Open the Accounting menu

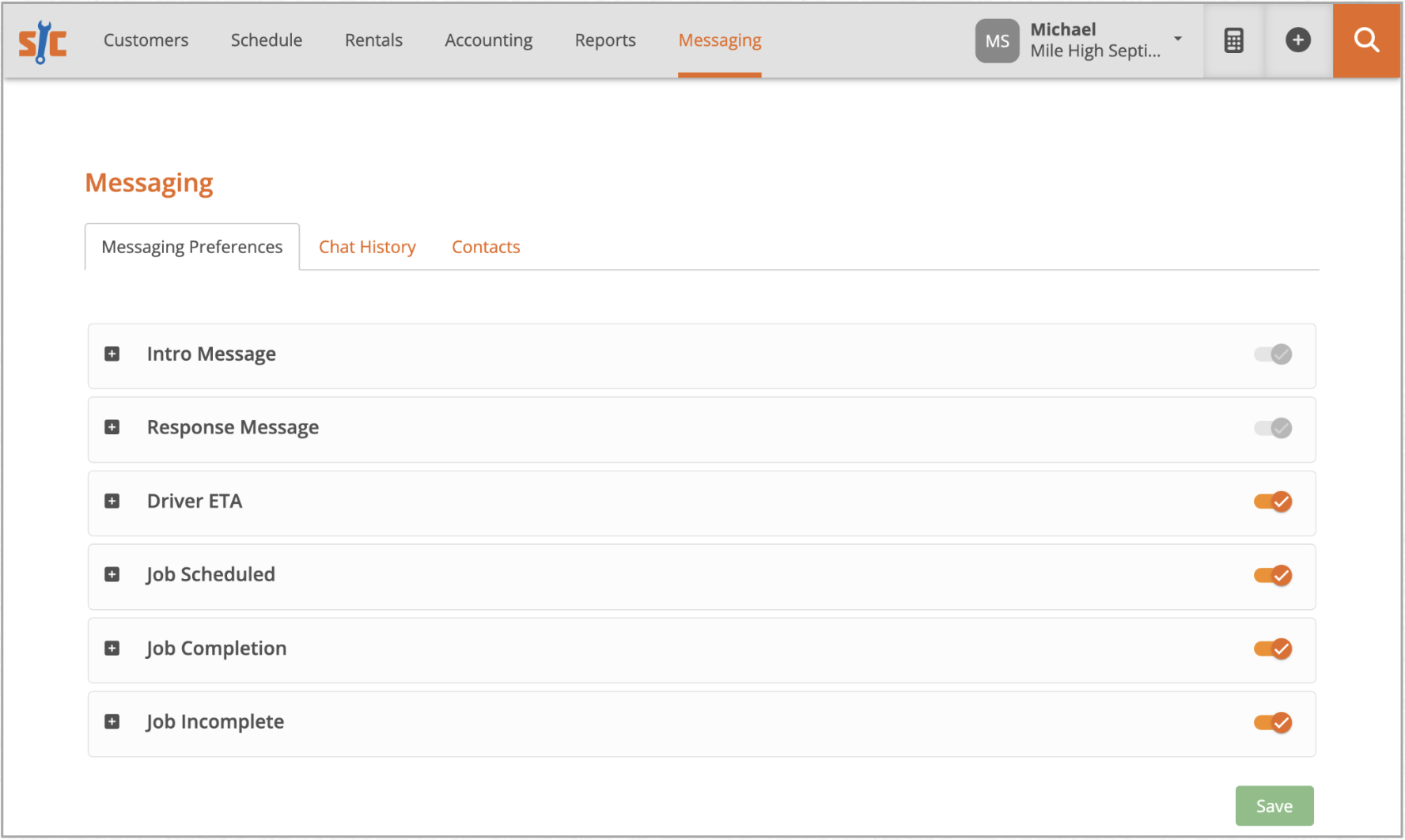pyautogui.click(x=488, y=40)
